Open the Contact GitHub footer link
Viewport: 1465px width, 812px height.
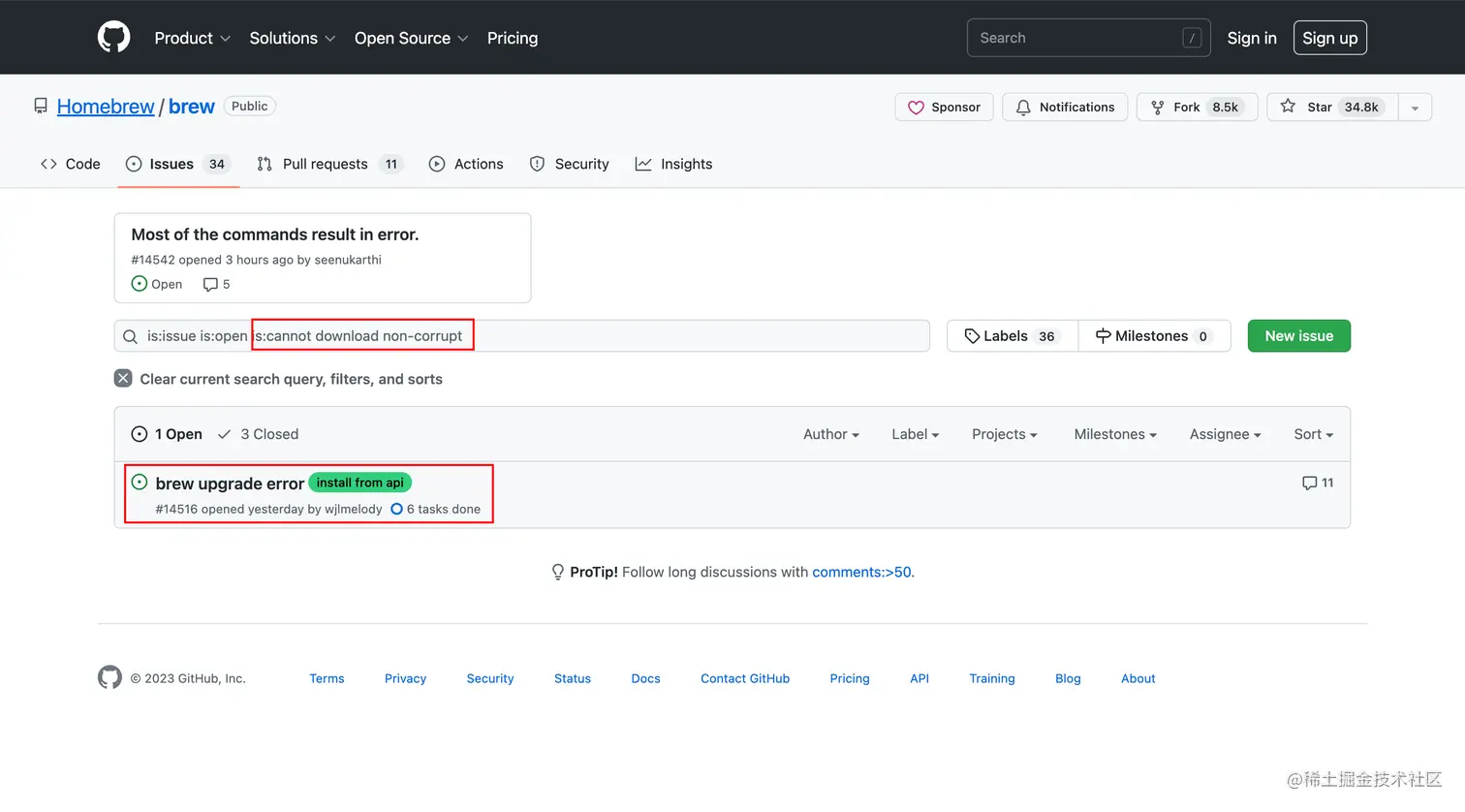745,678
